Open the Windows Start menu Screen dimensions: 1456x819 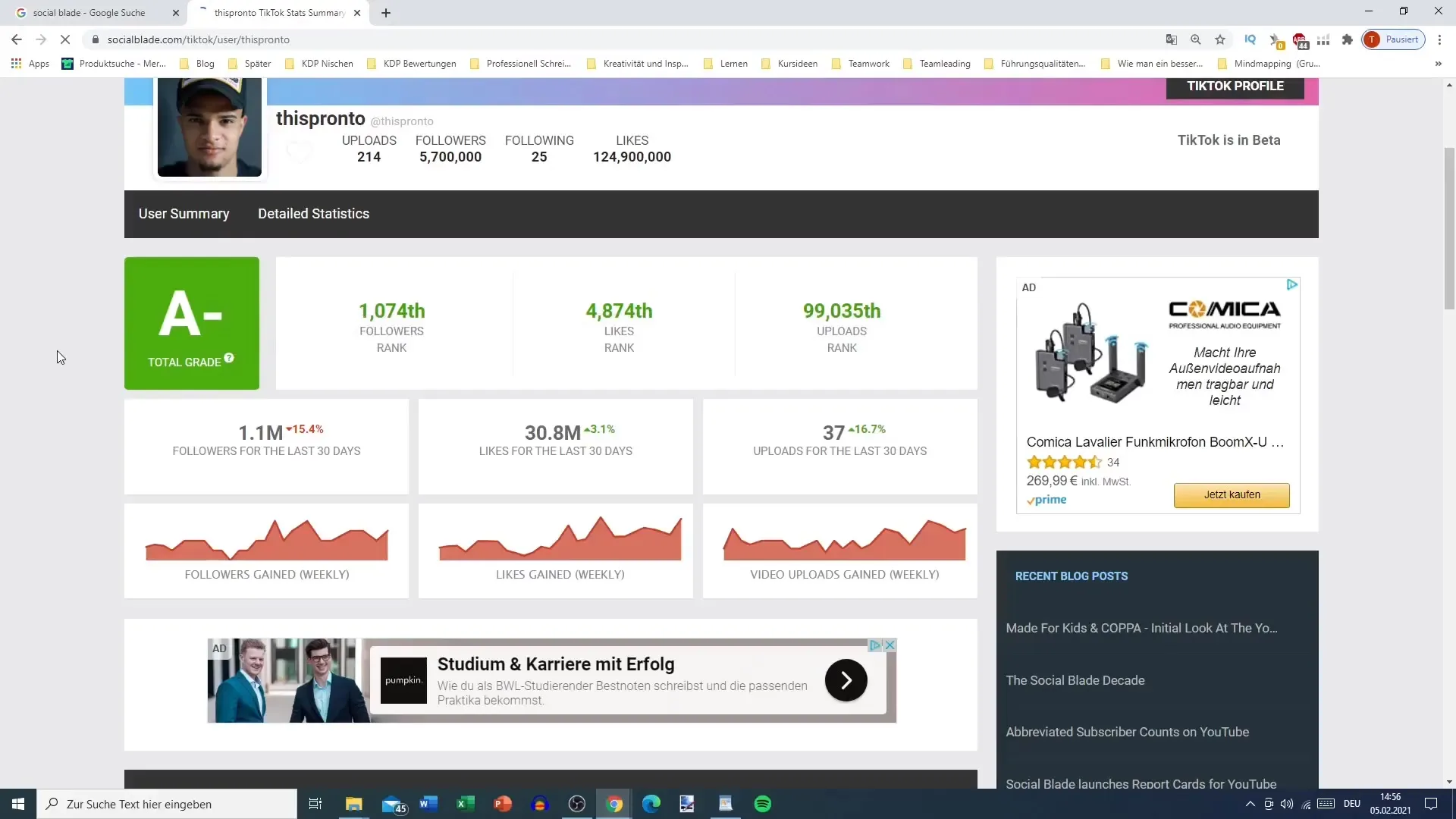(x=18, y=804)
